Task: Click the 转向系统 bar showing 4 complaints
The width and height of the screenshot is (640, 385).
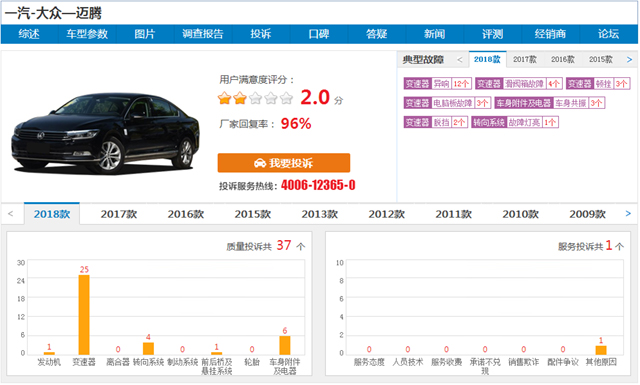Action: (x=148, y=348)
